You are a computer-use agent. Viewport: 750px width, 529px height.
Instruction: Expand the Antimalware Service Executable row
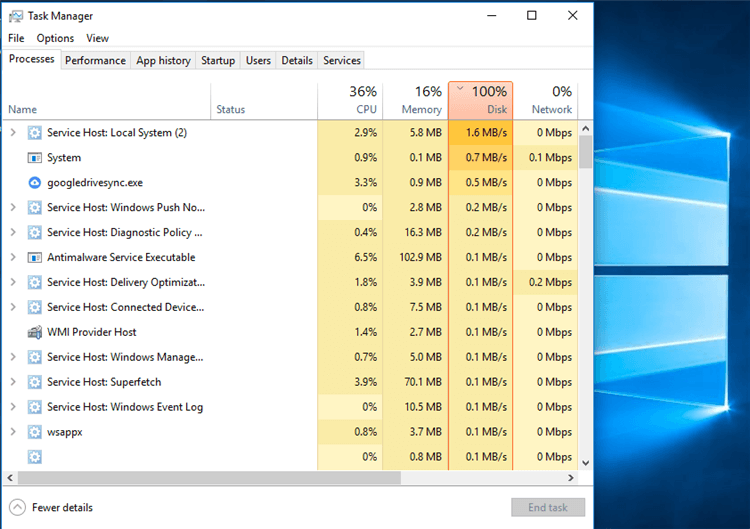pos(13,257)
